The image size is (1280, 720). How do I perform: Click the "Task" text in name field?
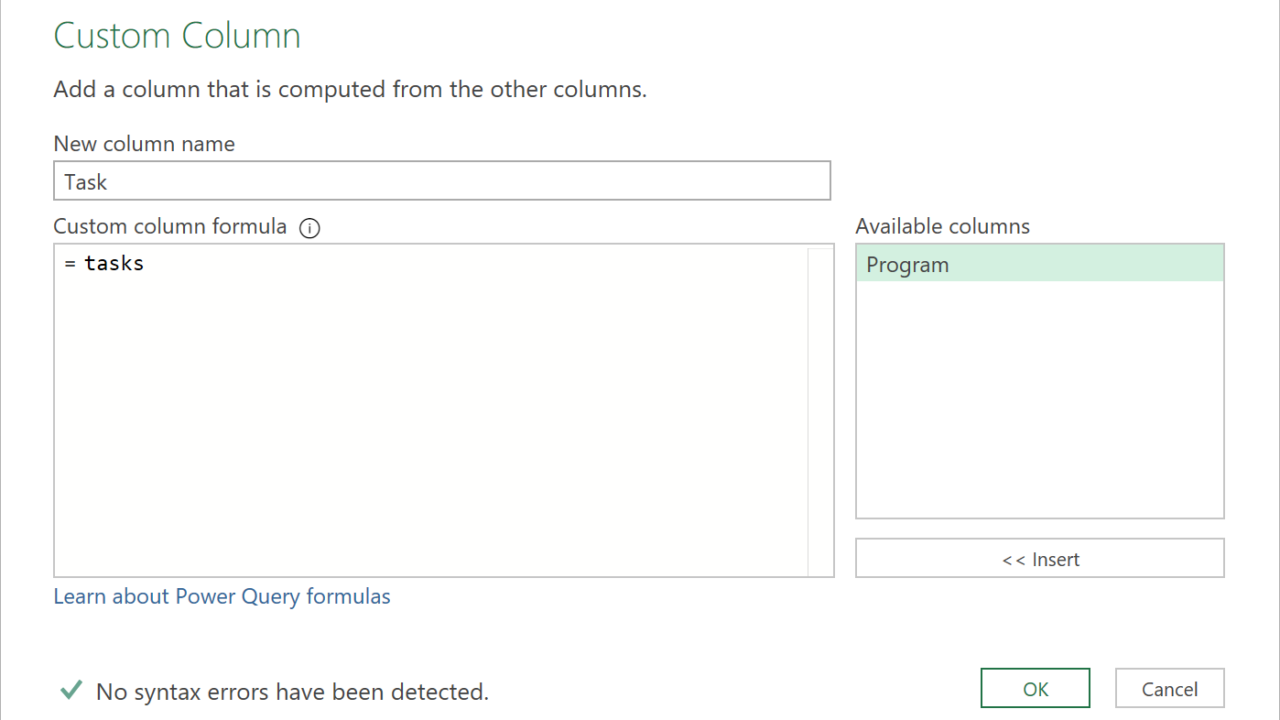pyautogui.click(x=86, y=182)
